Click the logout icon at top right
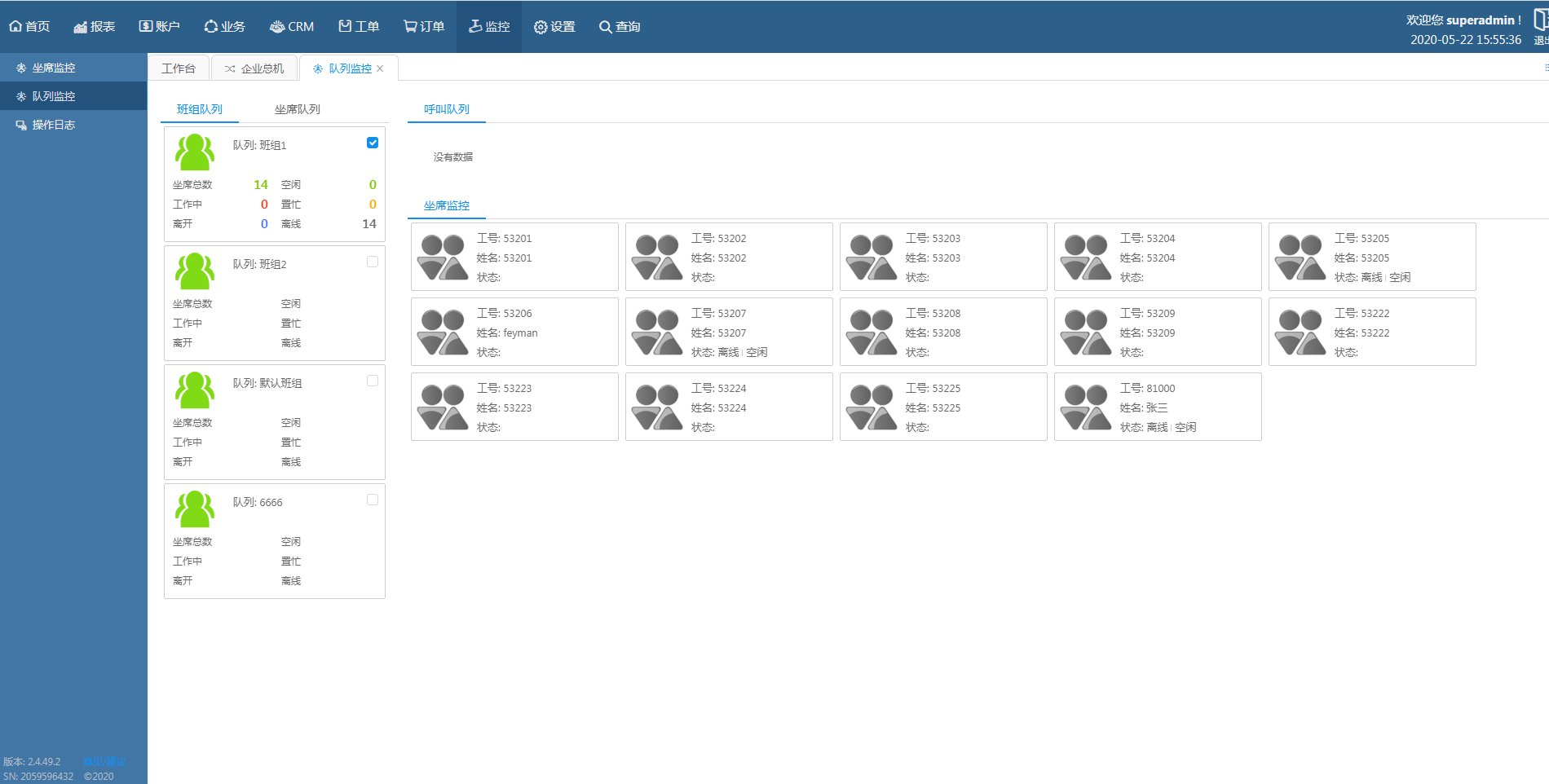Screen dimensions: 1549x784 point(1540,21)
